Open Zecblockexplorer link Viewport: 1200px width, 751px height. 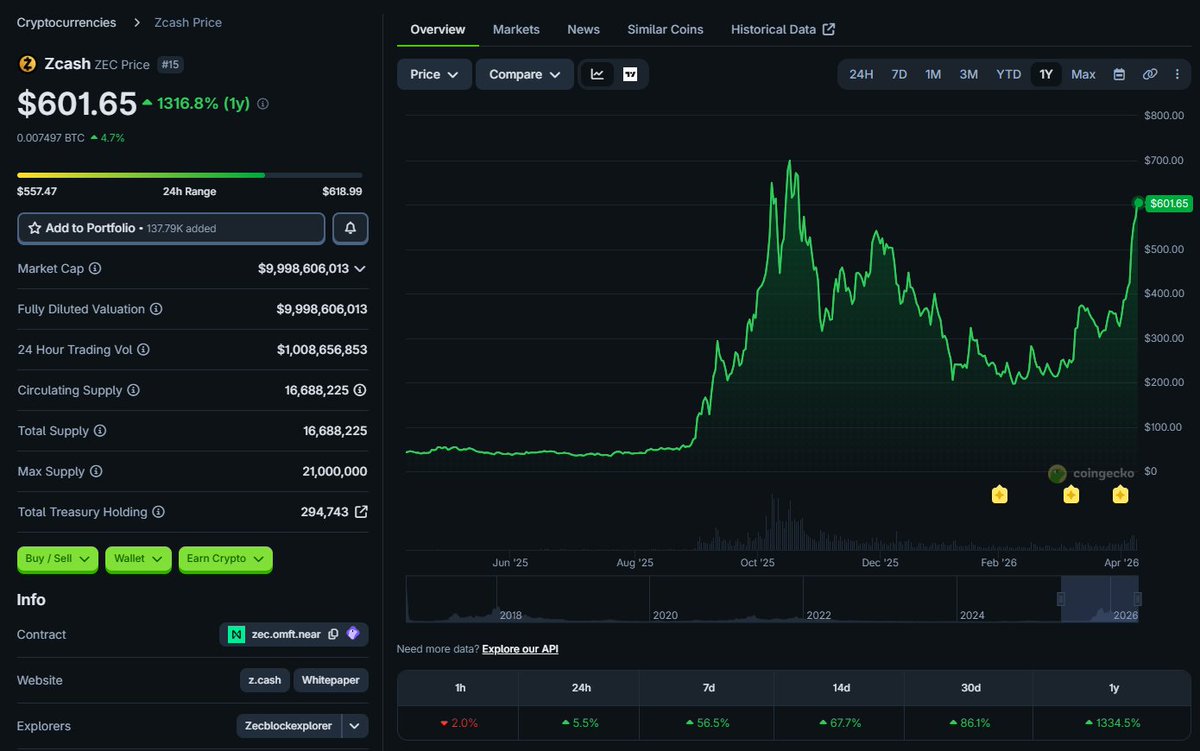coord(289,726)
